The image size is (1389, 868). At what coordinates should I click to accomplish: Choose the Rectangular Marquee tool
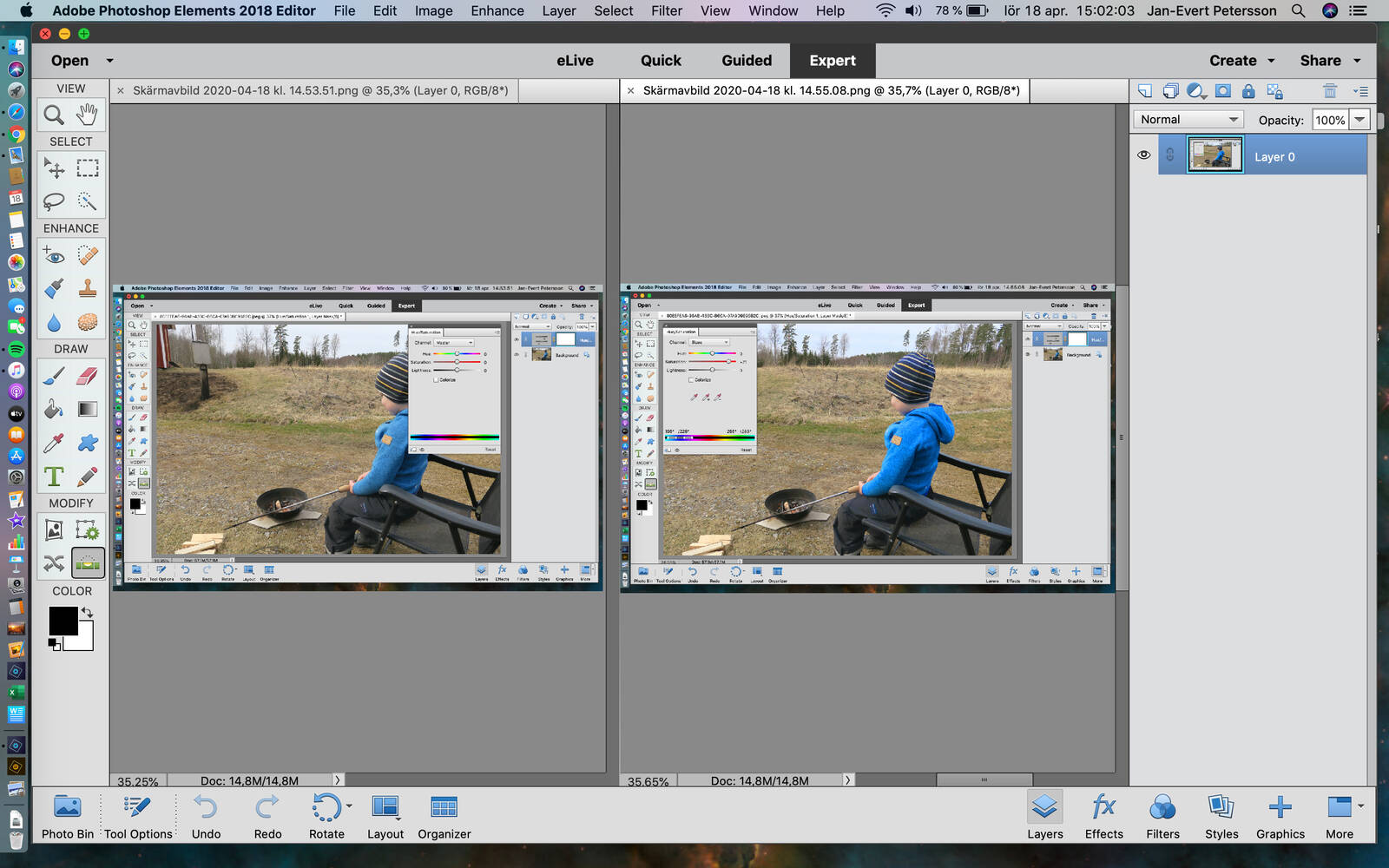[x=87, y=168]
